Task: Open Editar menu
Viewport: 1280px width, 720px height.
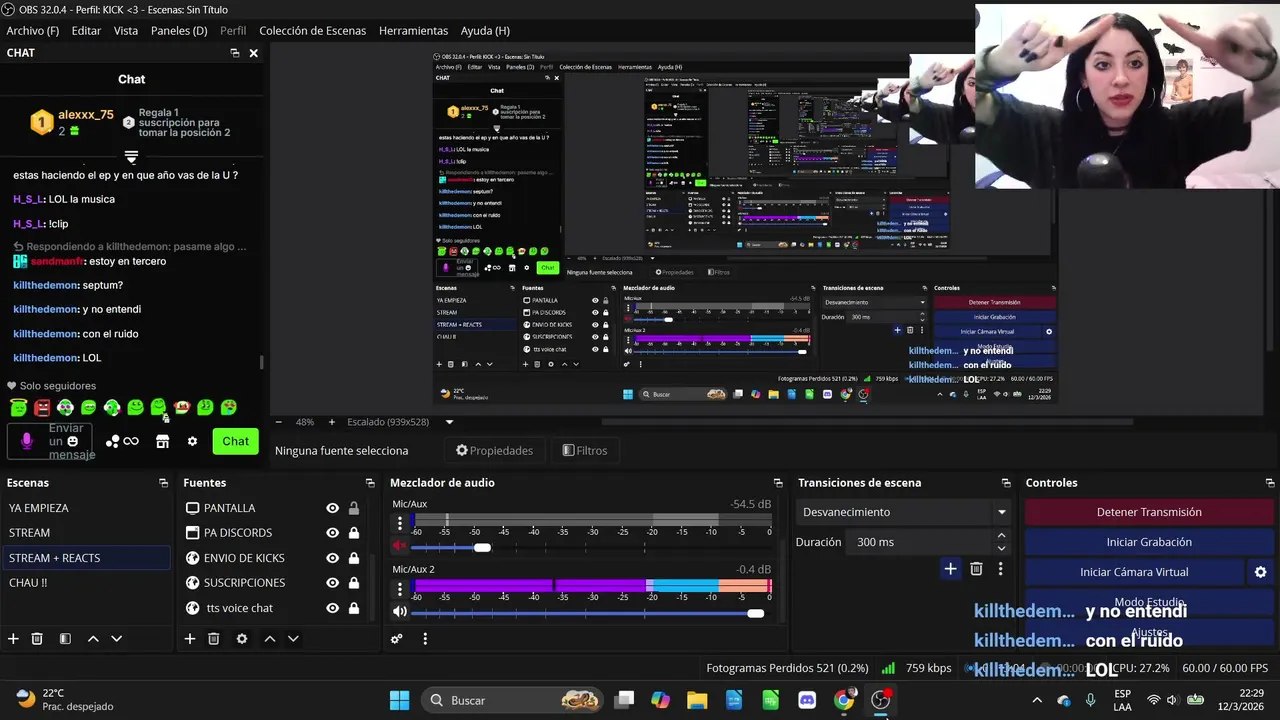Action: [x=86, y=31]
